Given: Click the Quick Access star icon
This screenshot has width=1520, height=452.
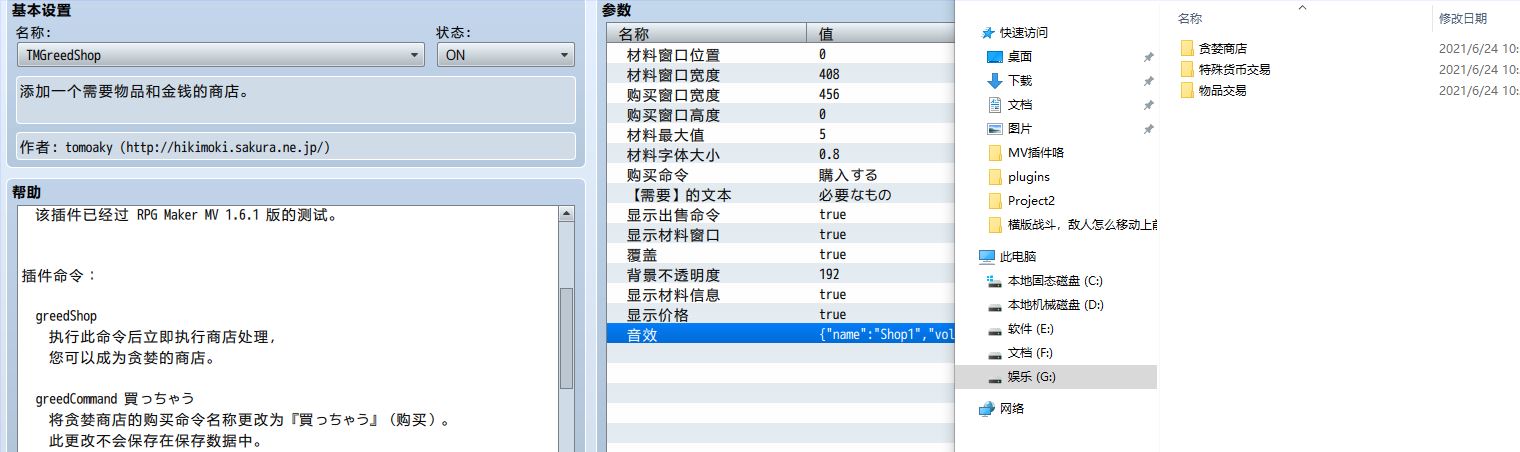Looking at the screenshot, I should click(987, 33).
